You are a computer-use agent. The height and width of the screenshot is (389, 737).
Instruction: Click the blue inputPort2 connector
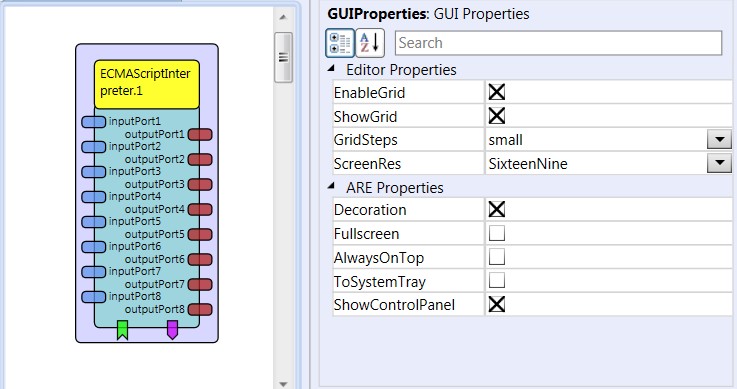94,147
